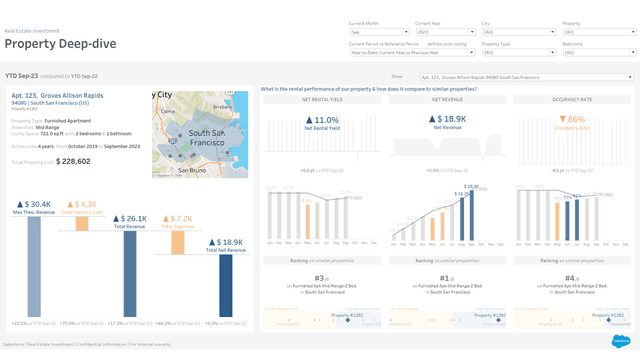
Task: Click the Net Rental Yield up-arrow indicator
Action: point(309,120)
